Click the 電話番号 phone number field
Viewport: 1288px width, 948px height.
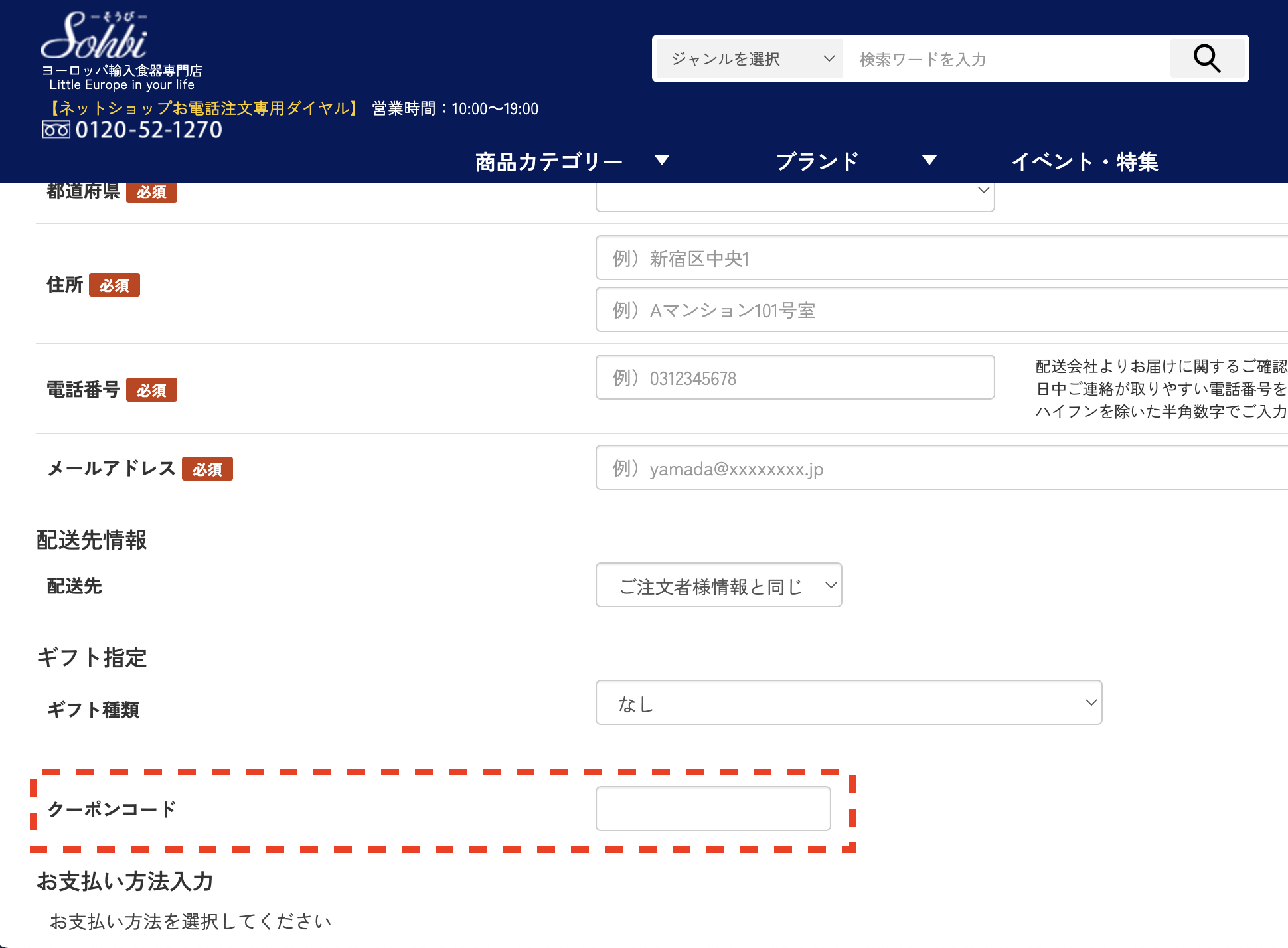pos(795,377)
